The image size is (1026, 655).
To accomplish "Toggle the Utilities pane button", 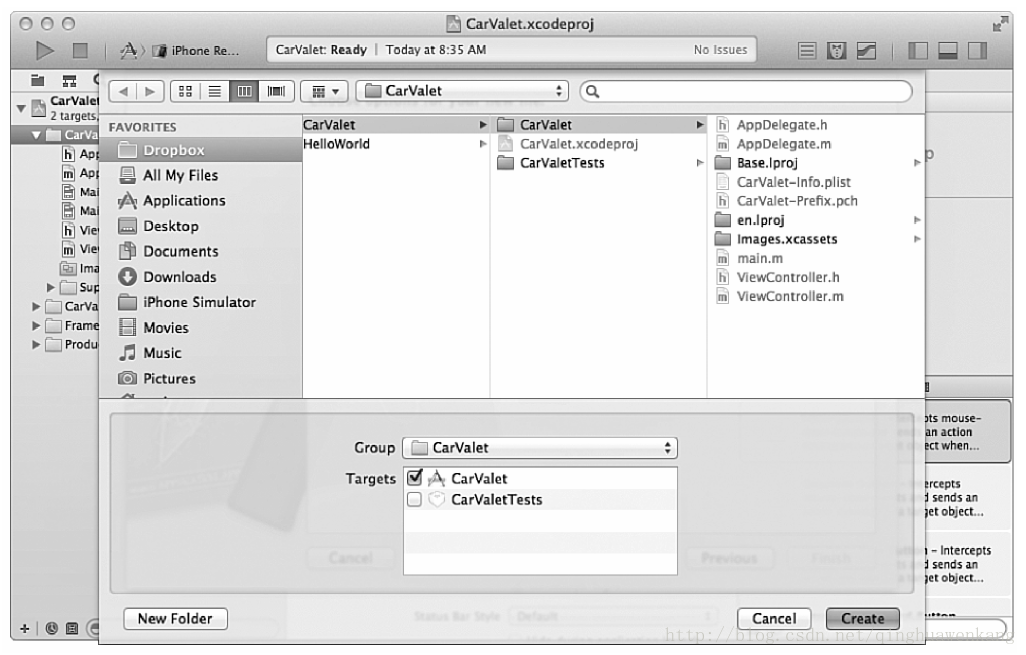I will 978,50.
